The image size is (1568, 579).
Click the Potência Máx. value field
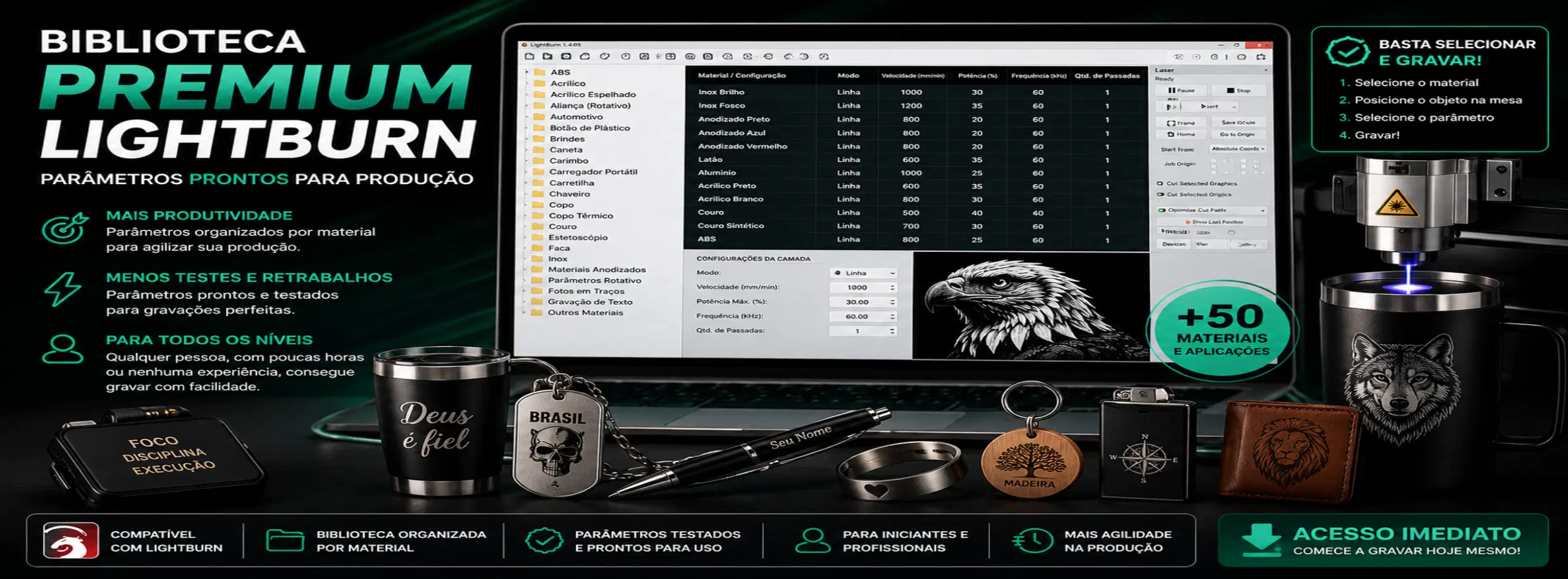[863, 302]
